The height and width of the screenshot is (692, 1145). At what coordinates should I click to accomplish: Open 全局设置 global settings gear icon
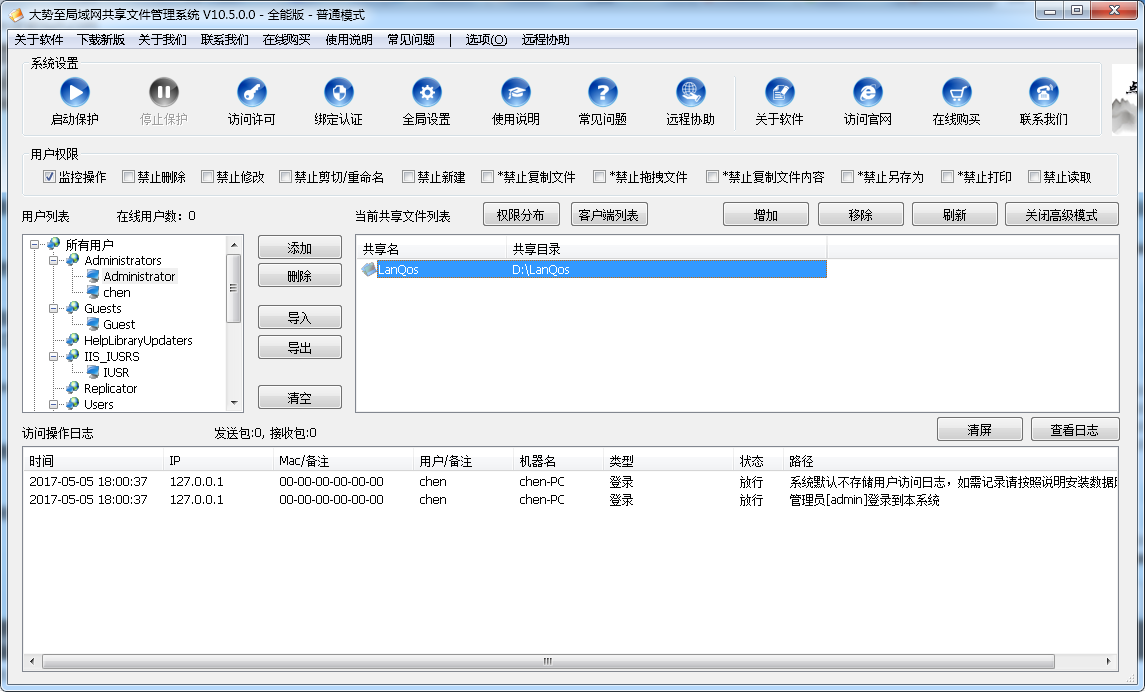(426, 93)
